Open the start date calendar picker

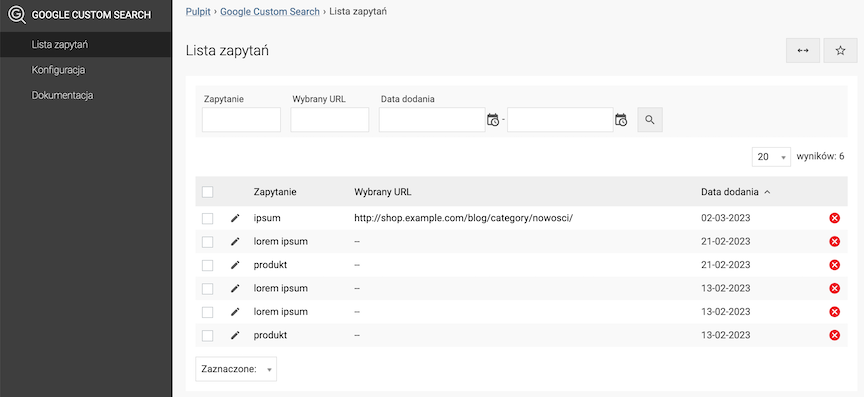493,120
